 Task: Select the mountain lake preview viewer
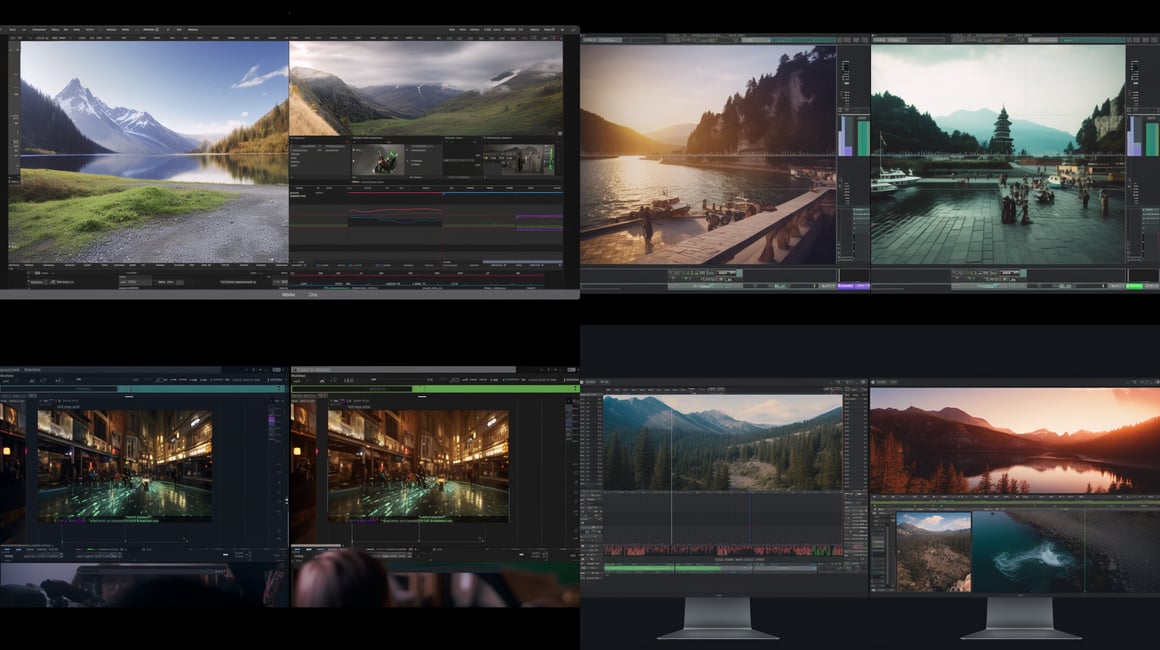[x=154, y=152]
